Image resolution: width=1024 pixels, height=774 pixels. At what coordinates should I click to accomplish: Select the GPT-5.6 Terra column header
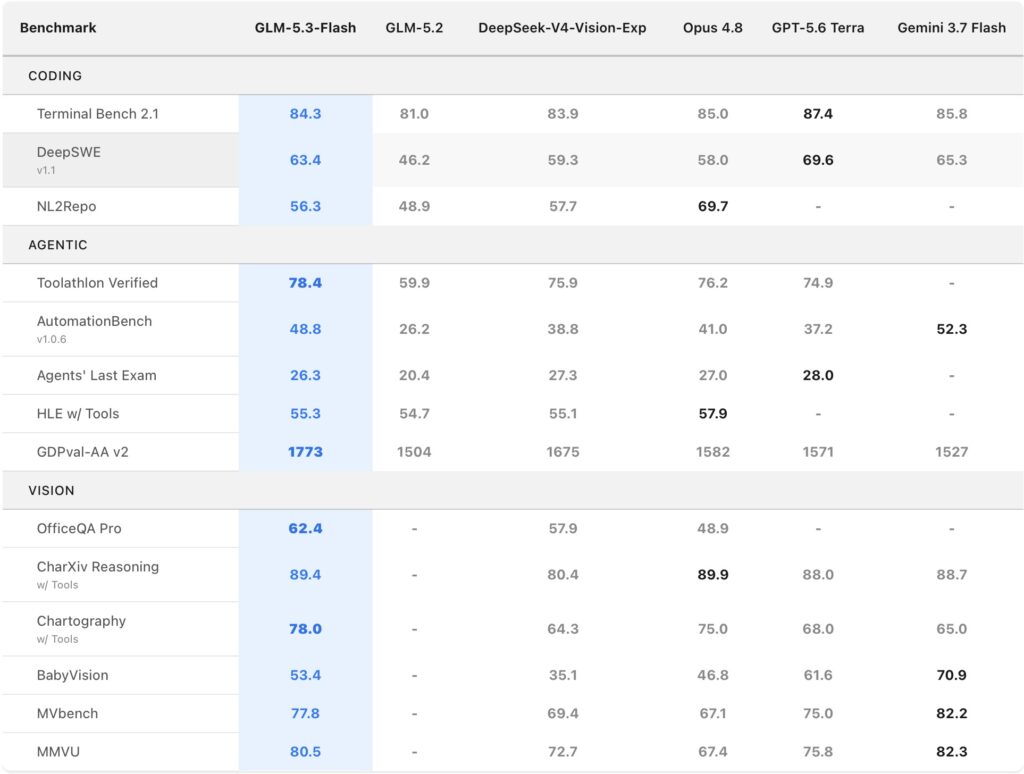click(x=818, y=27)
